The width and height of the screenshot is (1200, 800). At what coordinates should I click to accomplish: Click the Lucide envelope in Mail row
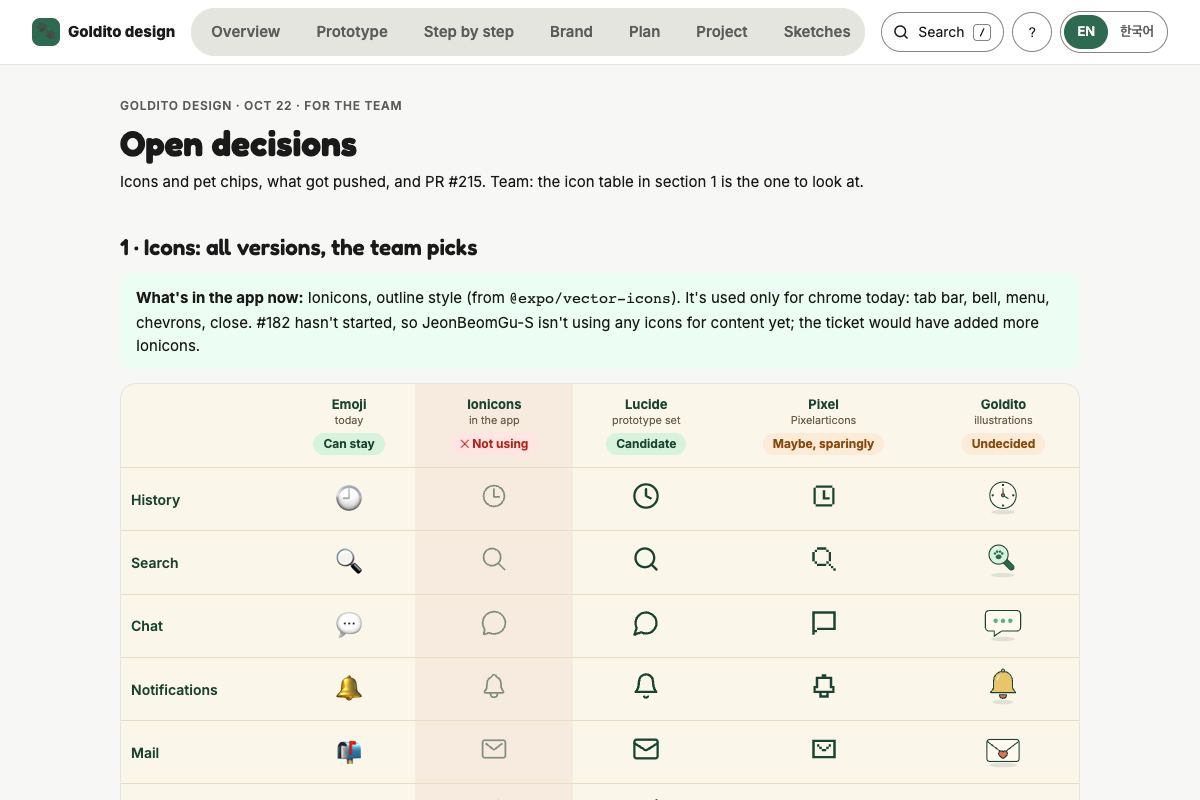click(x=646, y=748)
